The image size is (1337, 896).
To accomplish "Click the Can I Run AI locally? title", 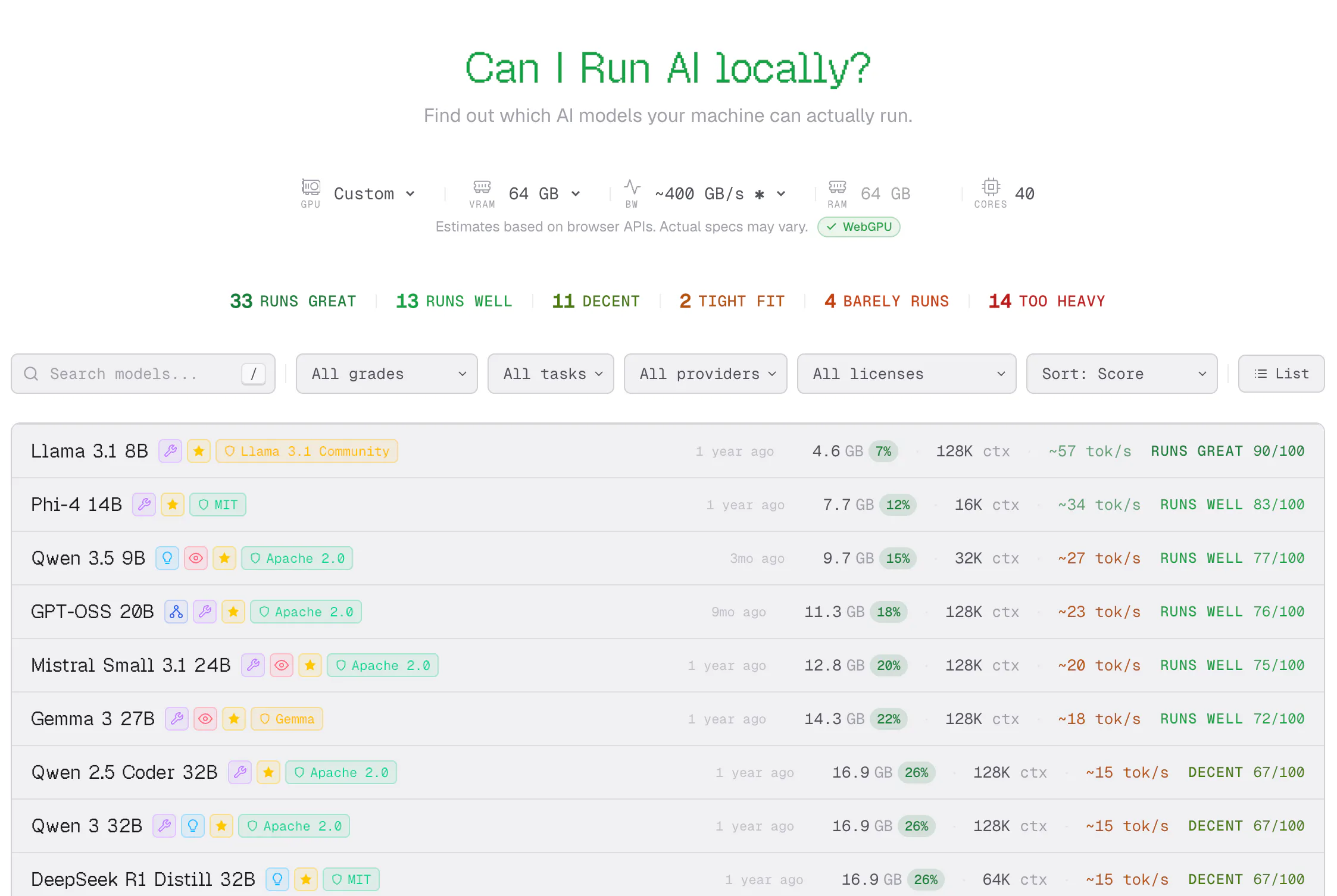I will pos(668,68).
